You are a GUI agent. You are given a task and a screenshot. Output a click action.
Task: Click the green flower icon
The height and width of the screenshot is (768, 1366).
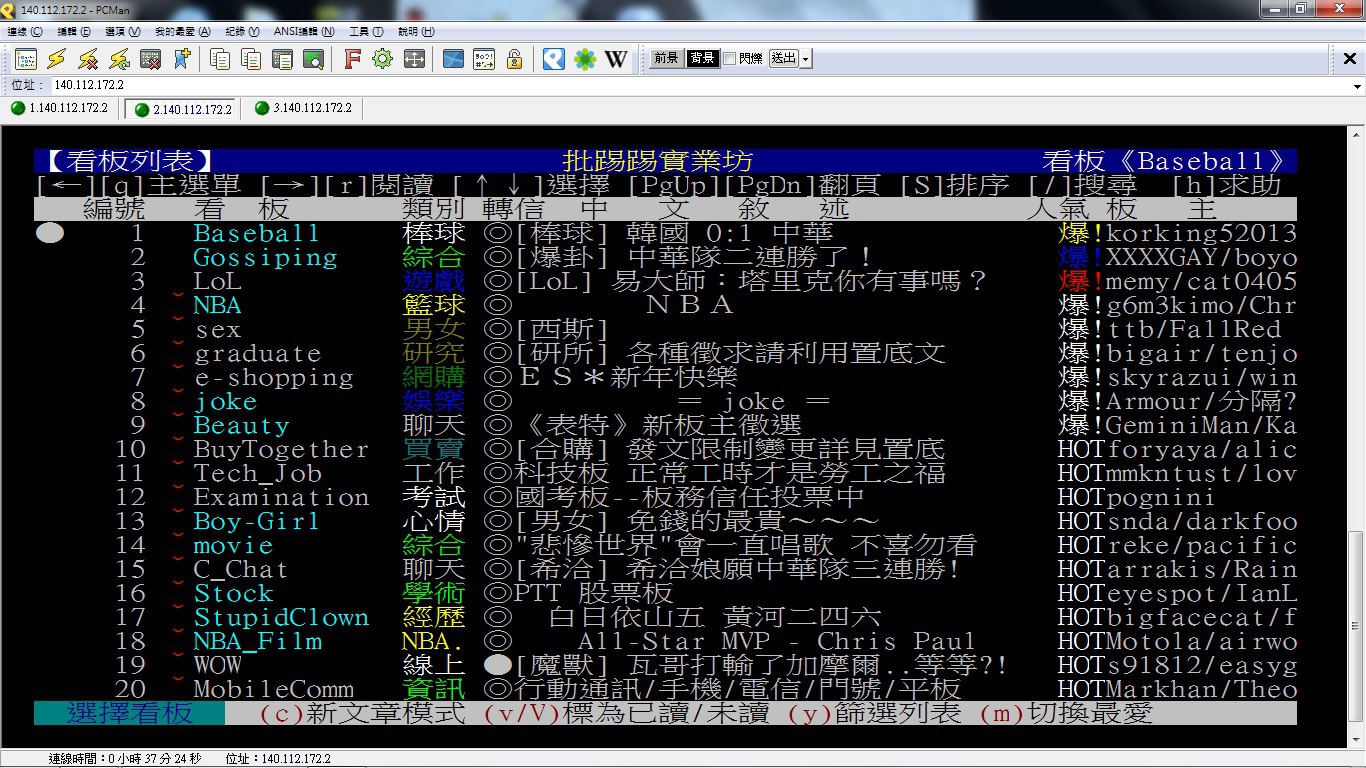click(585, 59)
